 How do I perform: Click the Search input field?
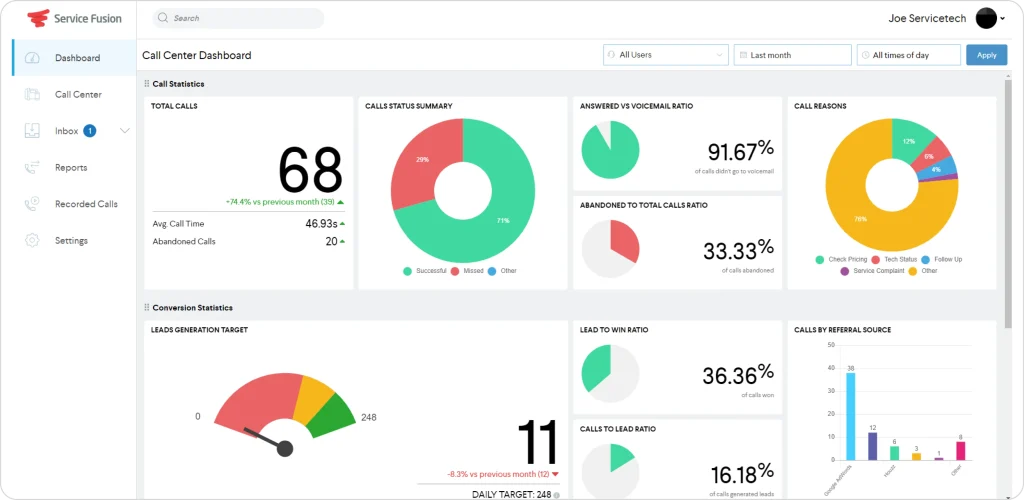pos(238,18)
